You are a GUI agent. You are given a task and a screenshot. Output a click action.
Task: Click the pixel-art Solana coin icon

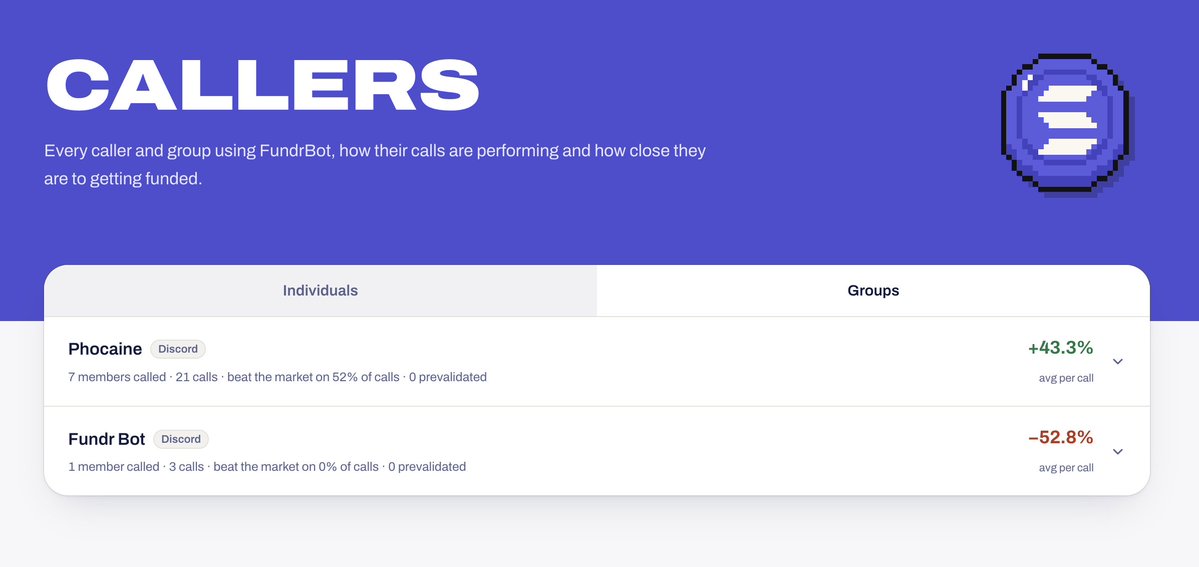coord(1067,125)
